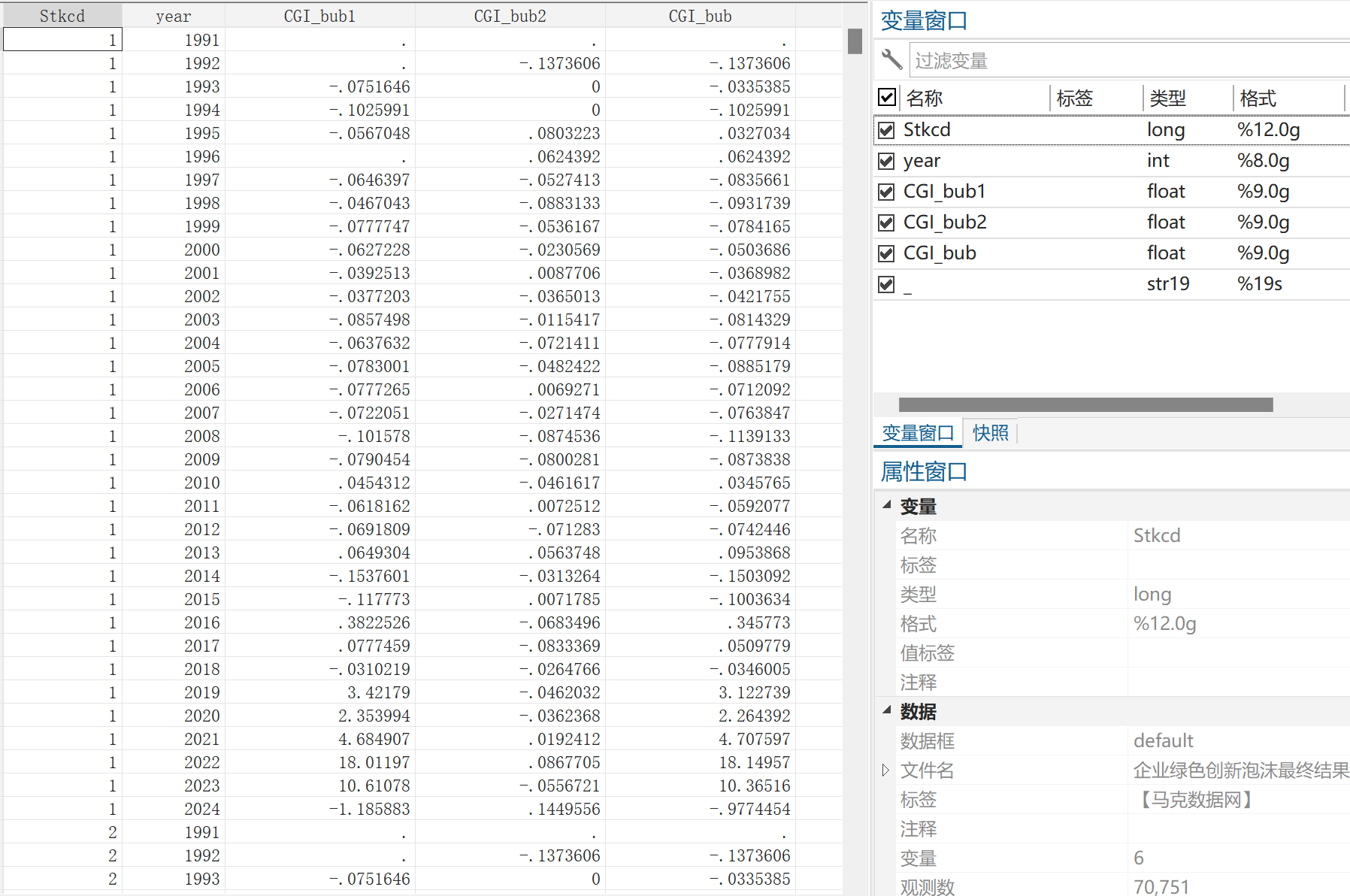Image resolution: width=1350 pixels, height=896 pixels.
Task: Open the 快照 tab
Action: (x=990, y=433)
